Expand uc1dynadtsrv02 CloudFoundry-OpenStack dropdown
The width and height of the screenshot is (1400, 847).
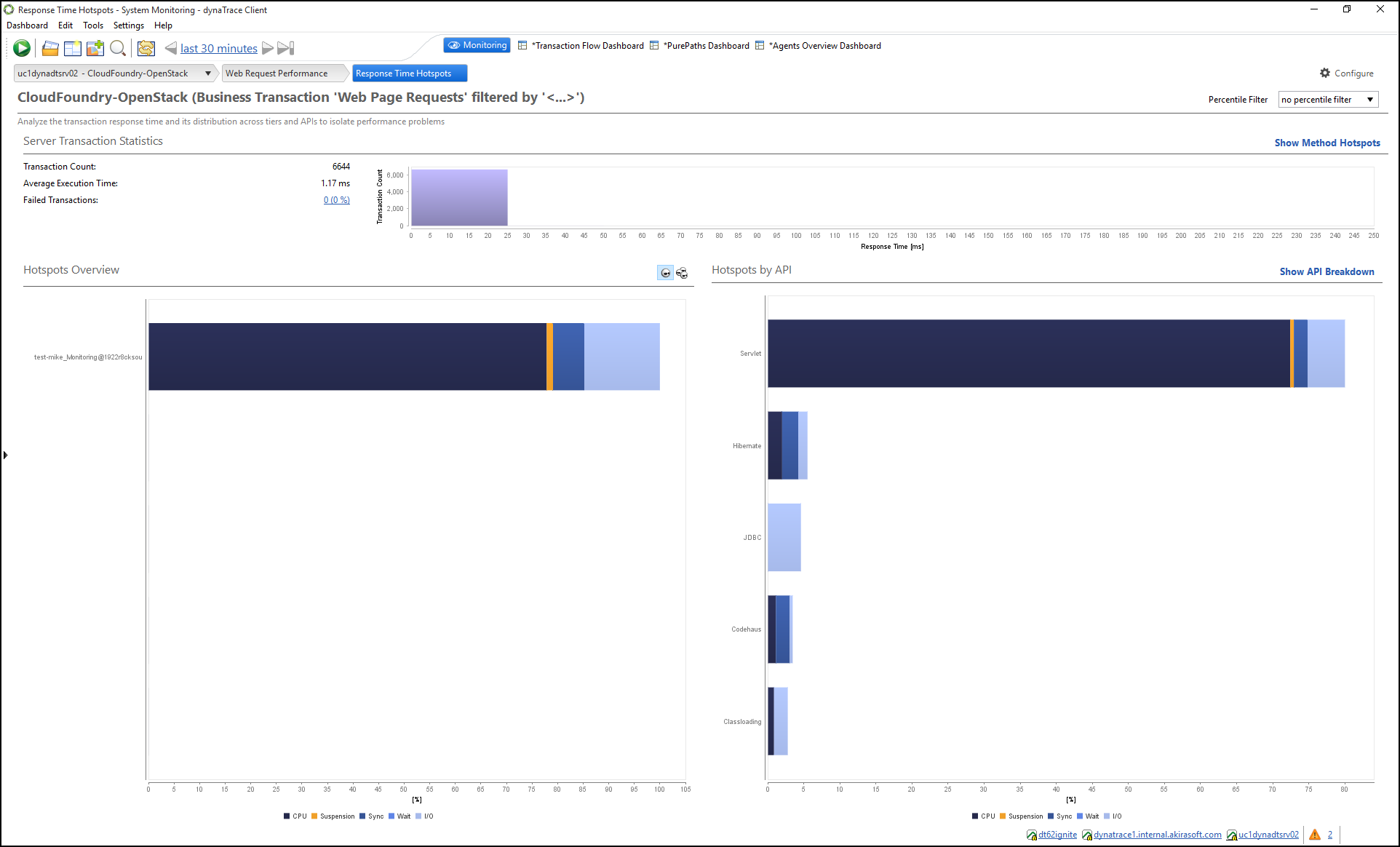pos(208,73)
